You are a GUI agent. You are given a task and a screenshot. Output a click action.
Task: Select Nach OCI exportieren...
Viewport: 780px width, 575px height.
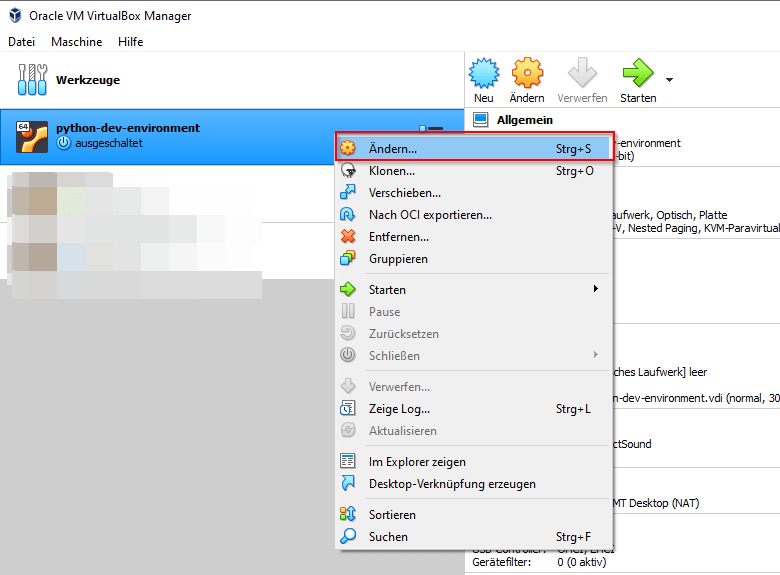(x=474, y=214)
